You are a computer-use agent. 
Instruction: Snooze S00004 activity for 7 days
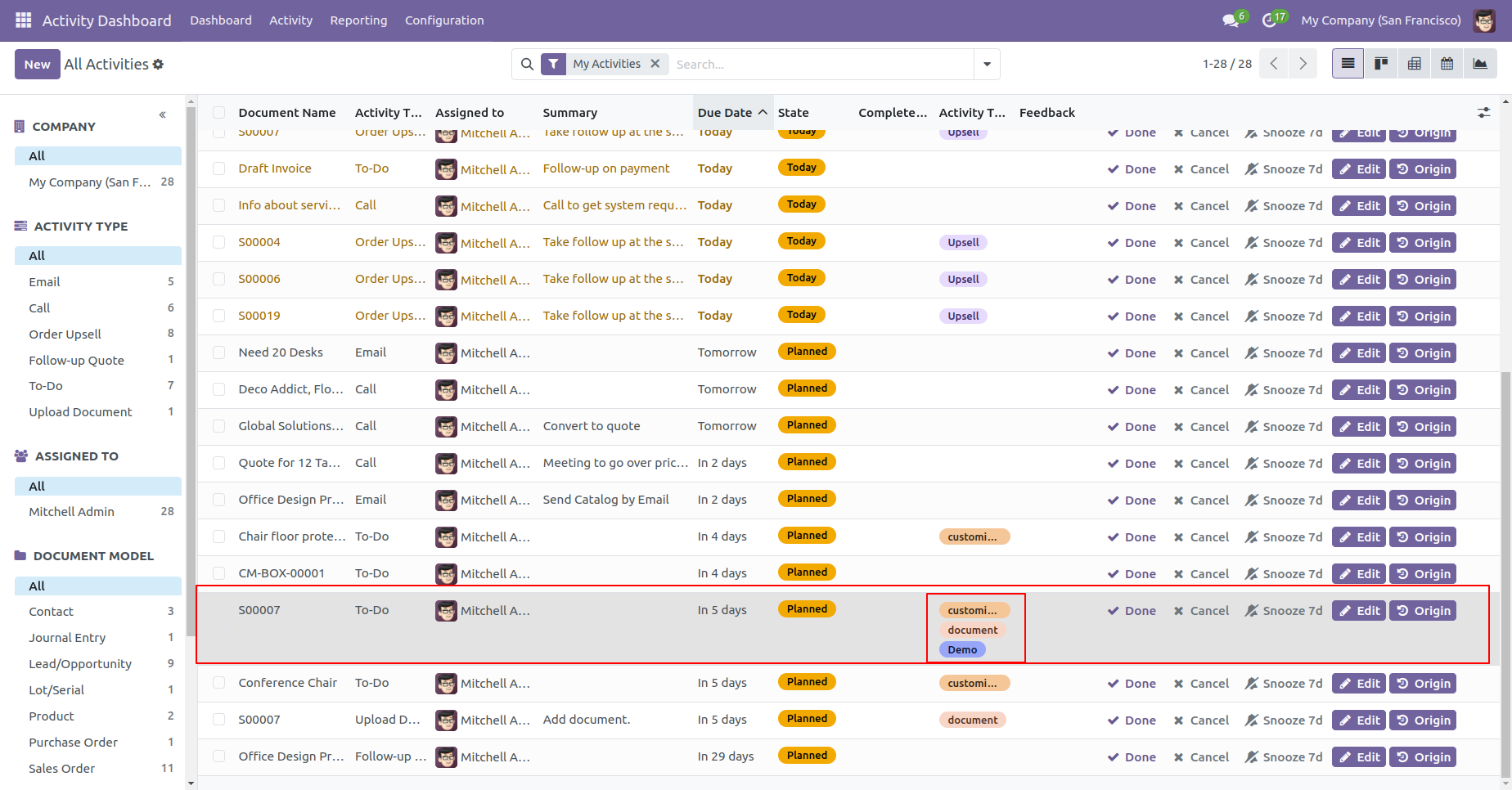[x=1284, y=243]
